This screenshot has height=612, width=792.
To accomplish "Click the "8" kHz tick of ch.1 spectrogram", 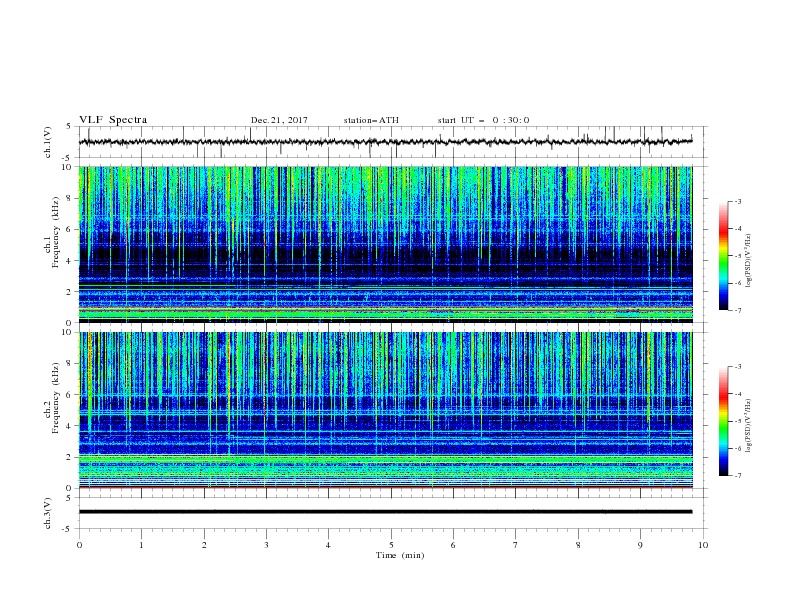I will click(70, 198).
